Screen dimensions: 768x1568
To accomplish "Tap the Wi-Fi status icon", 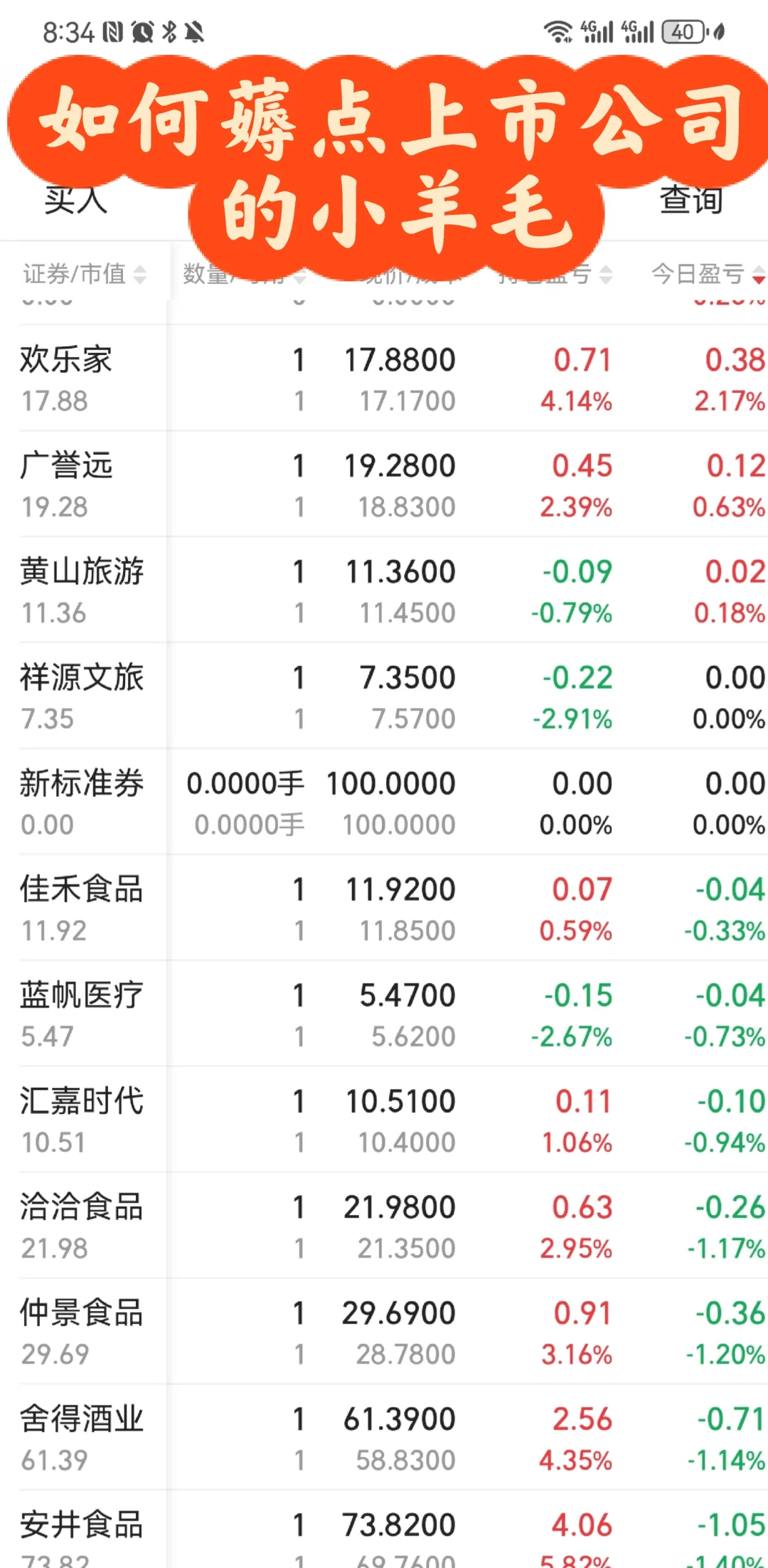I will point(558,32).
